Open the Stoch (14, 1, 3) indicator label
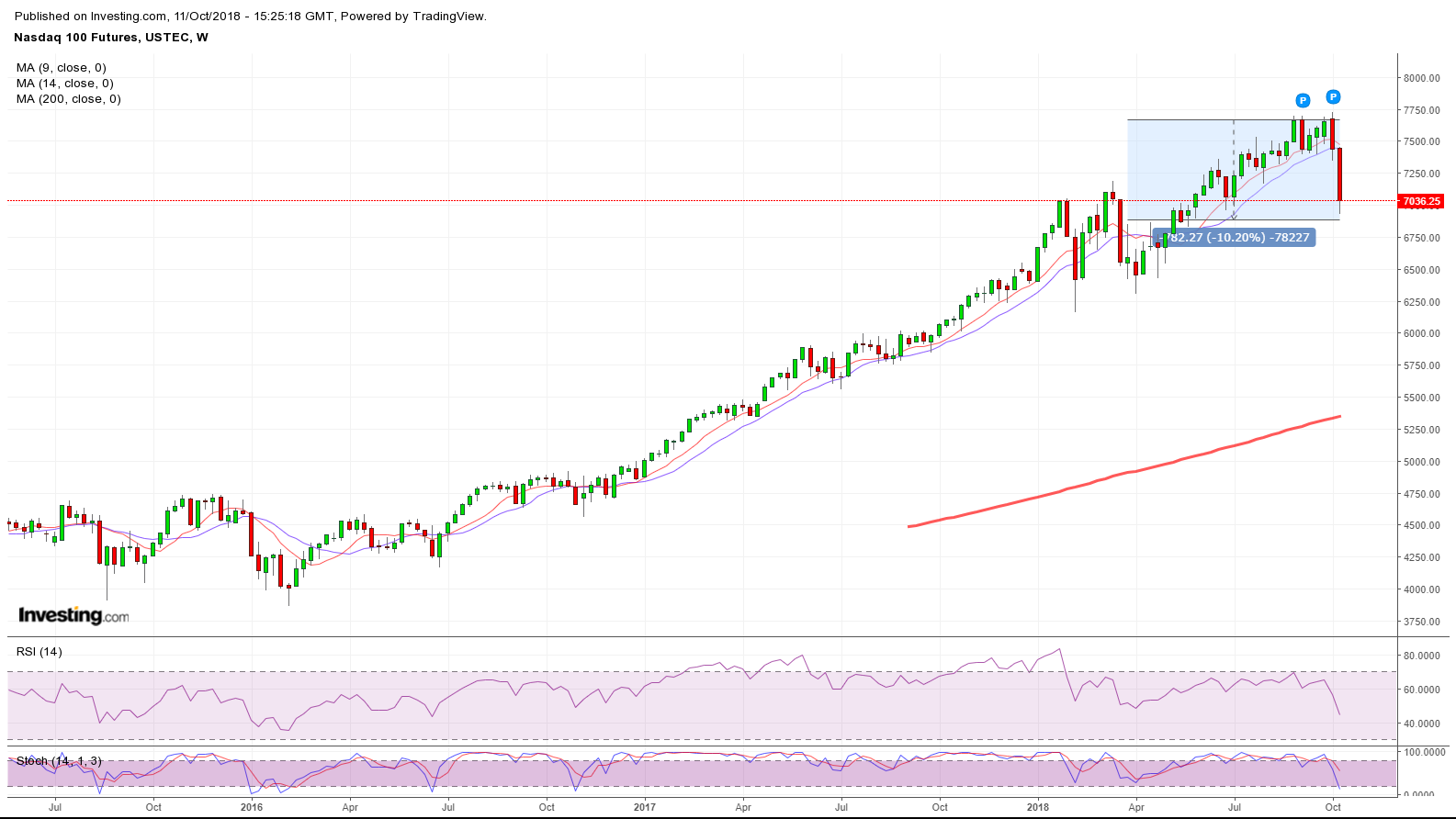Screen dimensions: 1456x819 click(59, 761)
